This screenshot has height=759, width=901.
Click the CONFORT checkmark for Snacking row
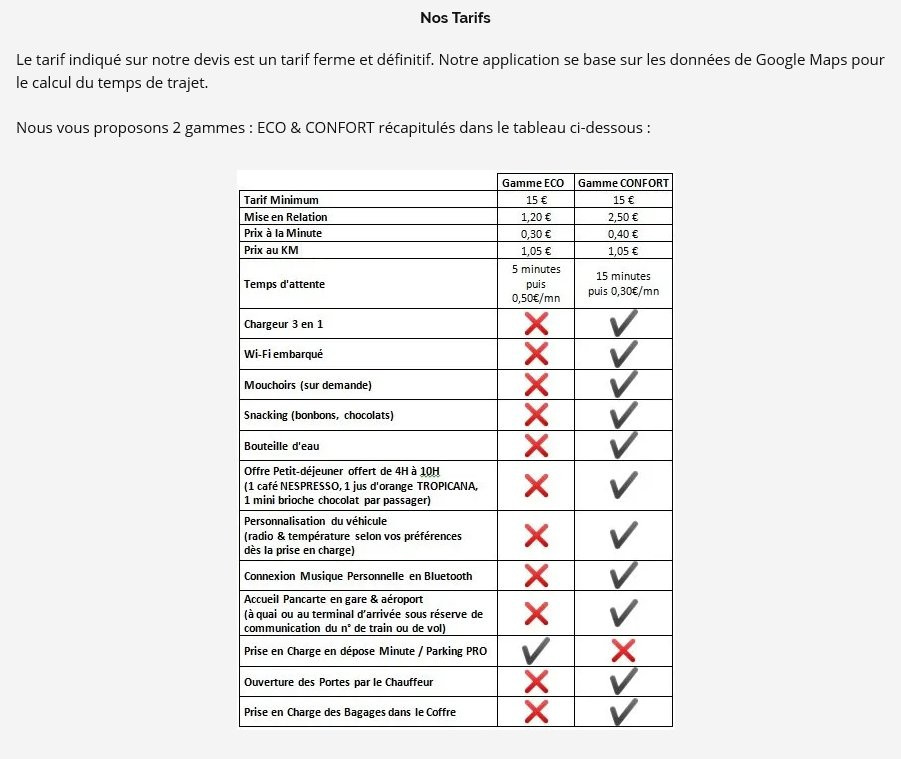[624, 415]
